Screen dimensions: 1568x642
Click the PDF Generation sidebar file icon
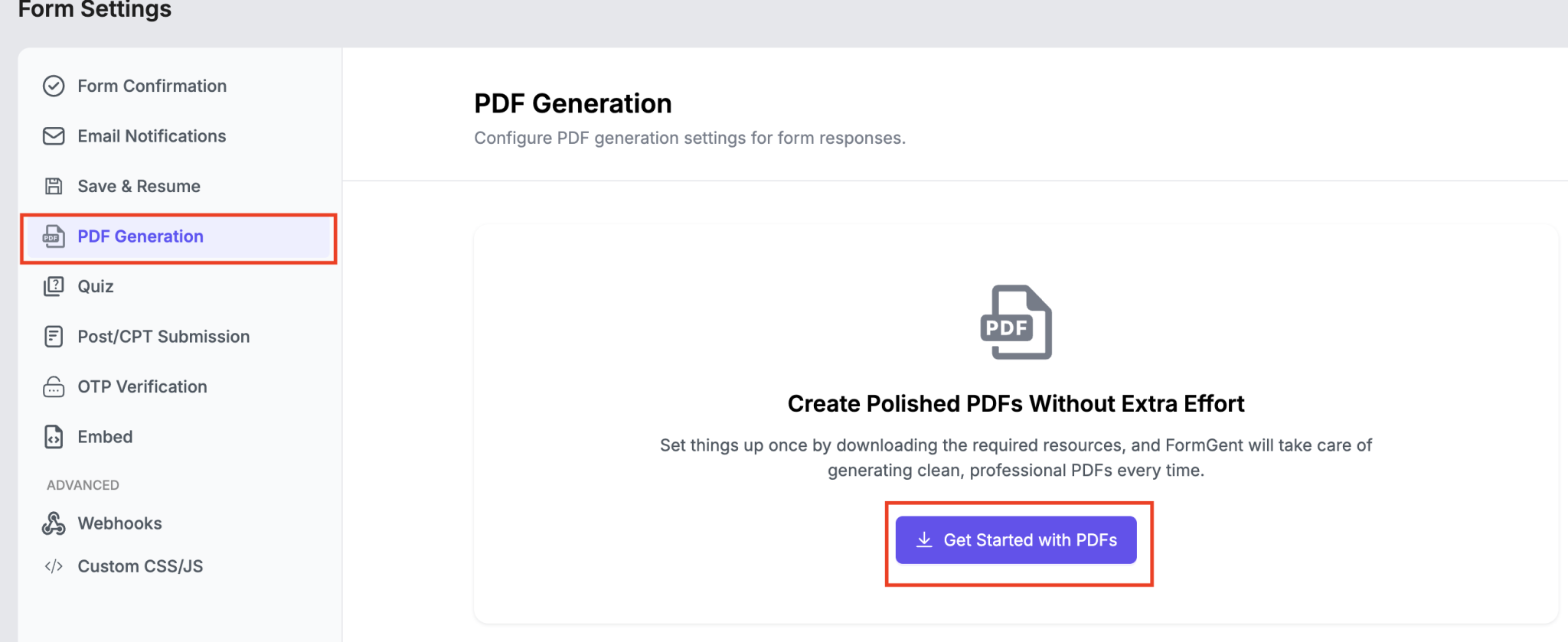click(x=54, y=236)
